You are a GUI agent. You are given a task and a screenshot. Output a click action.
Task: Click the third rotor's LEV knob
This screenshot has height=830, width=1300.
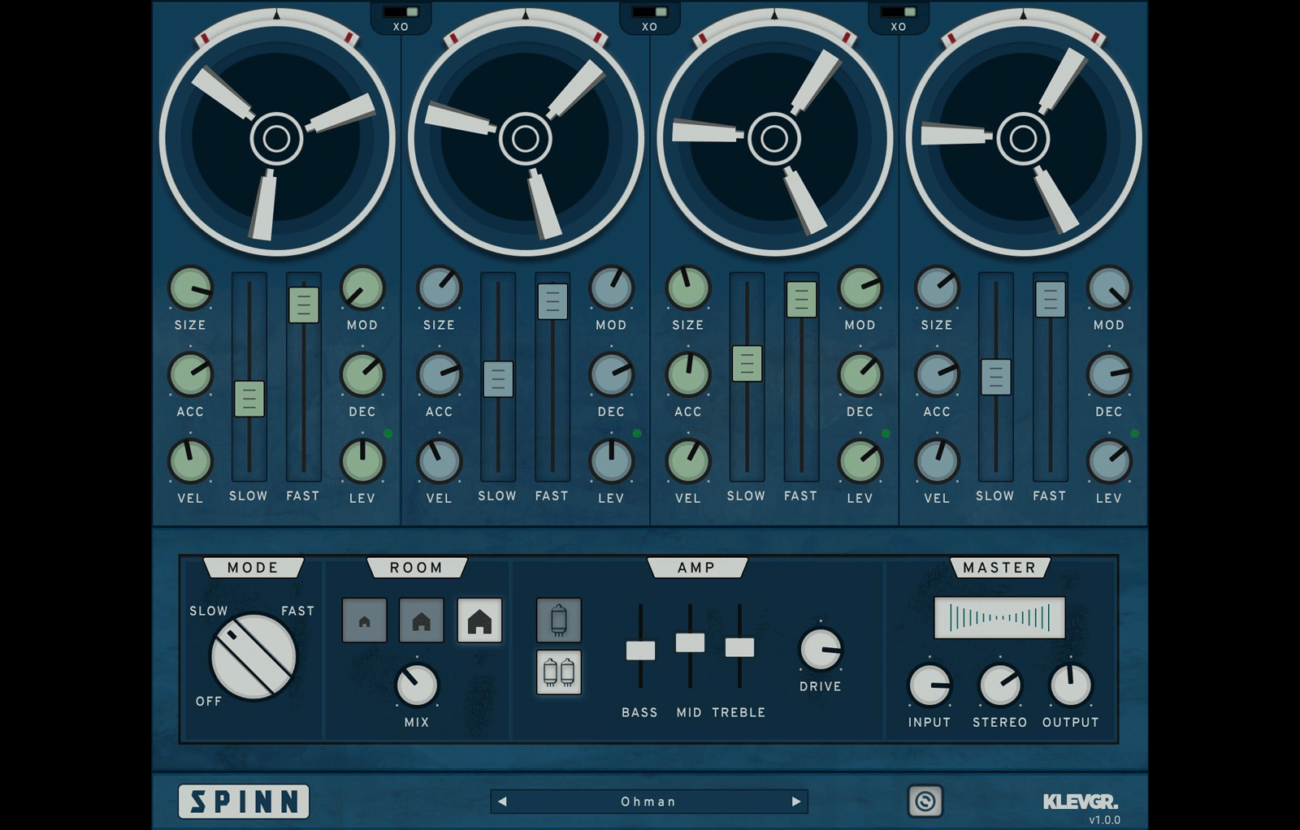coord(860,461)
